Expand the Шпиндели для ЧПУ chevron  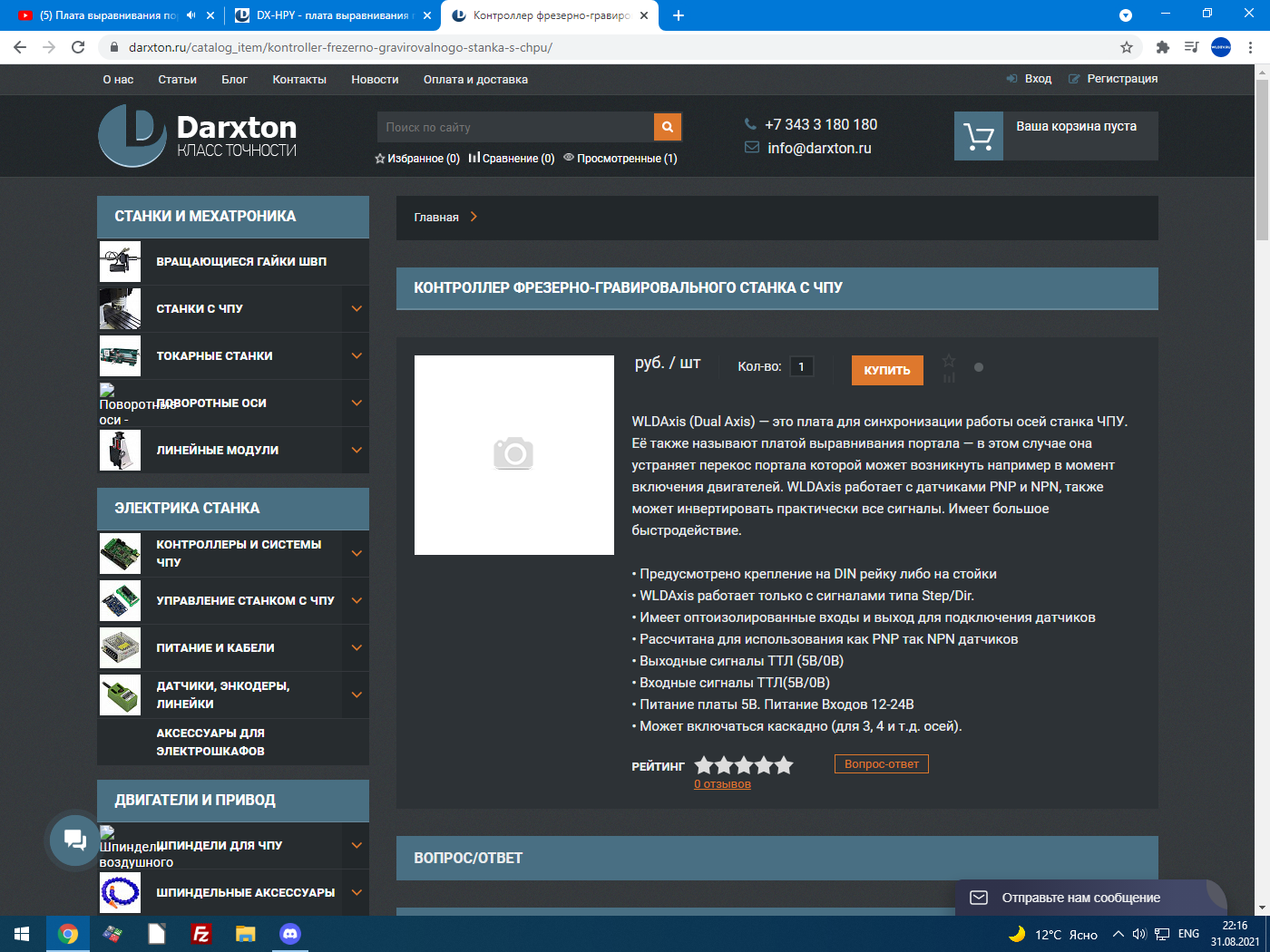(x=357, y=846)
